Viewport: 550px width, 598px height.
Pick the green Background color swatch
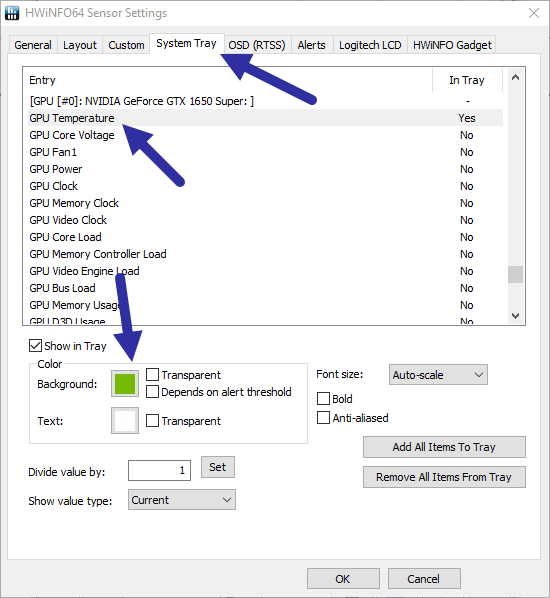pyautogui.click(x=125, y=384)
